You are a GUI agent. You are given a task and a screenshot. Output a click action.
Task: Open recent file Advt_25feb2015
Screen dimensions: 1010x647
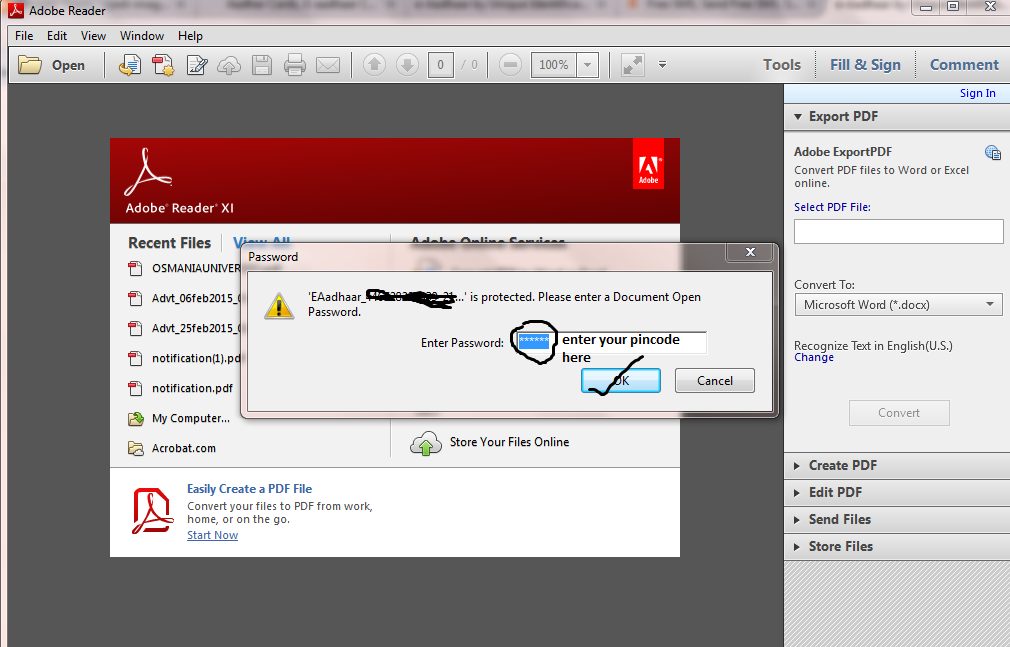click(x=196, y=328)
